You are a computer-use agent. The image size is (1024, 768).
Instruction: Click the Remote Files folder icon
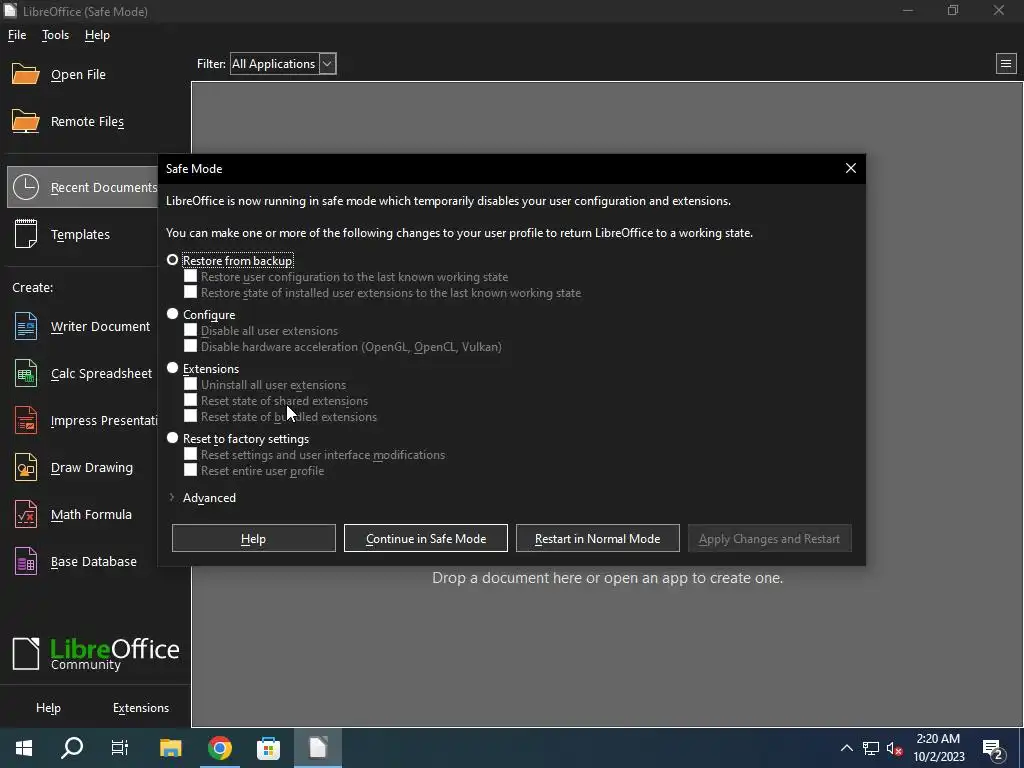[x=25, y=121]
